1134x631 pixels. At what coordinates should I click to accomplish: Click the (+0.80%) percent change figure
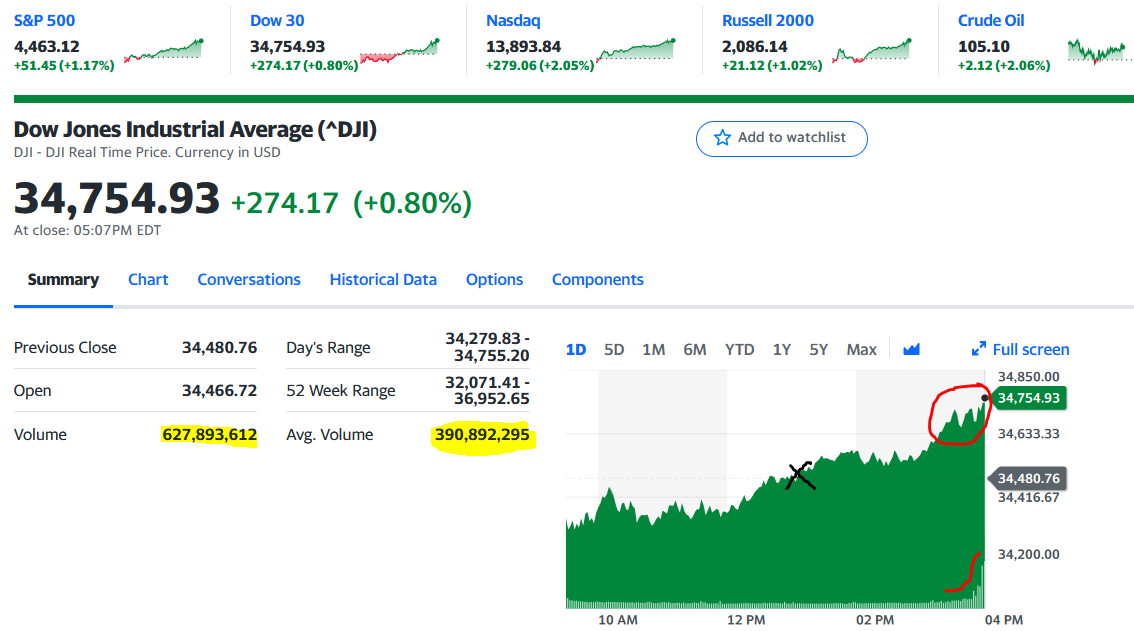[x=412, y=203]
